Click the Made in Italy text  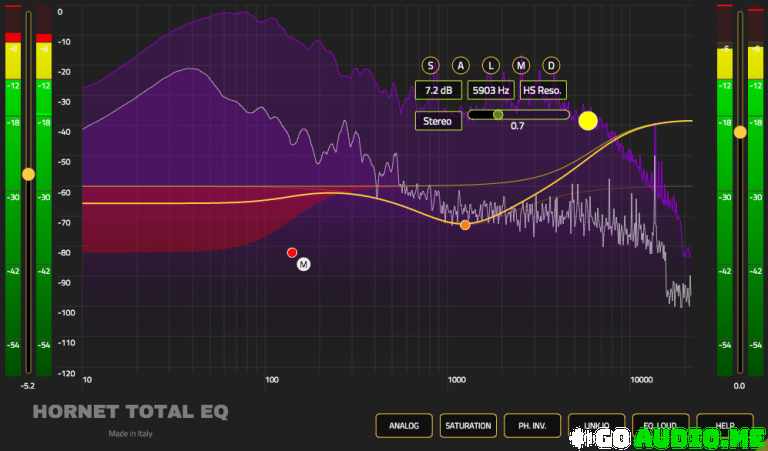[130, 433]
